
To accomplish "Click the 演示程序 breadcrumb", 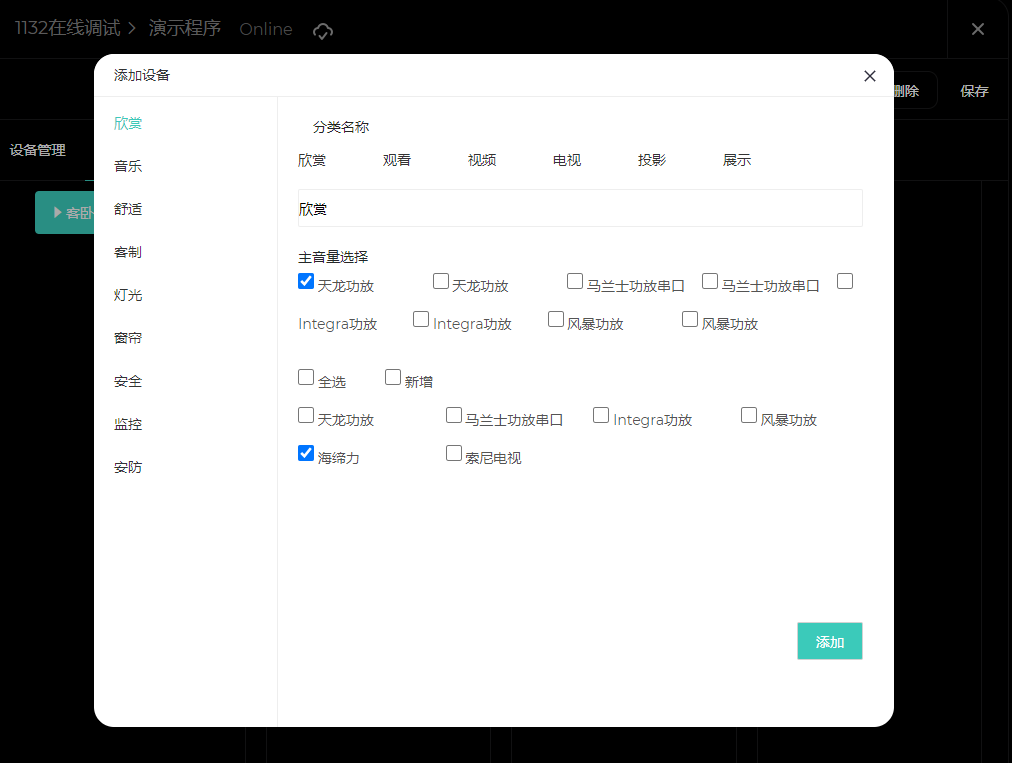I will click(x=185, y=28).
